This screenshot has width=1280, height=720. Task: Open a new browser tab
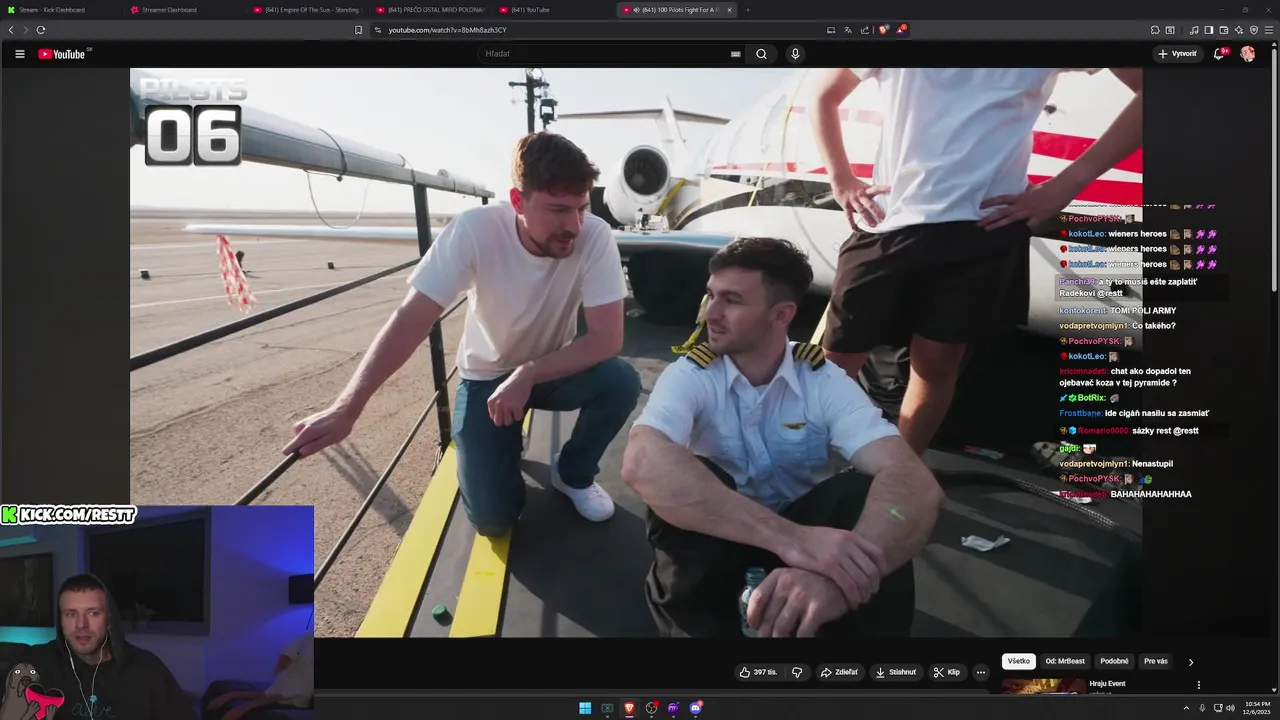pyautogui.click(x=747, y=10)
